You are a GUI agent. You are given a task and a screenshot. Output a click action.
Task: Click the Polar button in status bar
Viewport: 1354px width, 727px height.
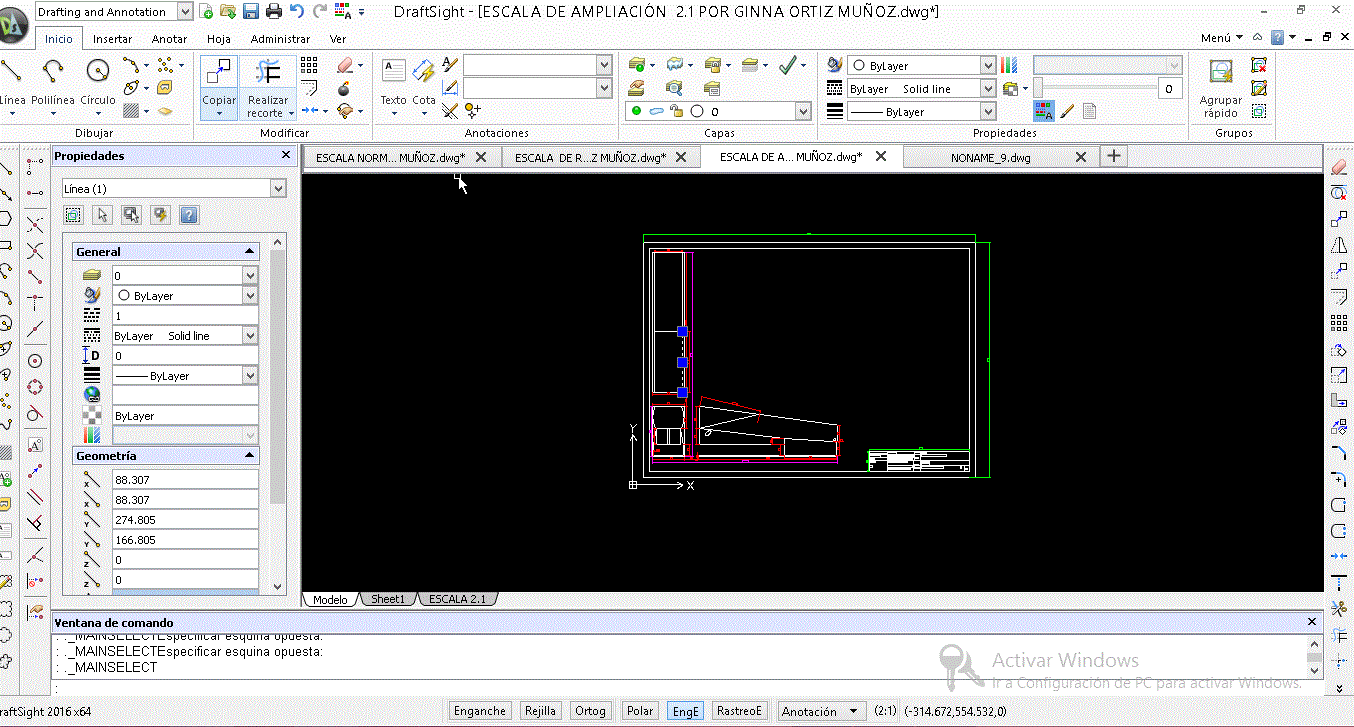tap(640, 711)
